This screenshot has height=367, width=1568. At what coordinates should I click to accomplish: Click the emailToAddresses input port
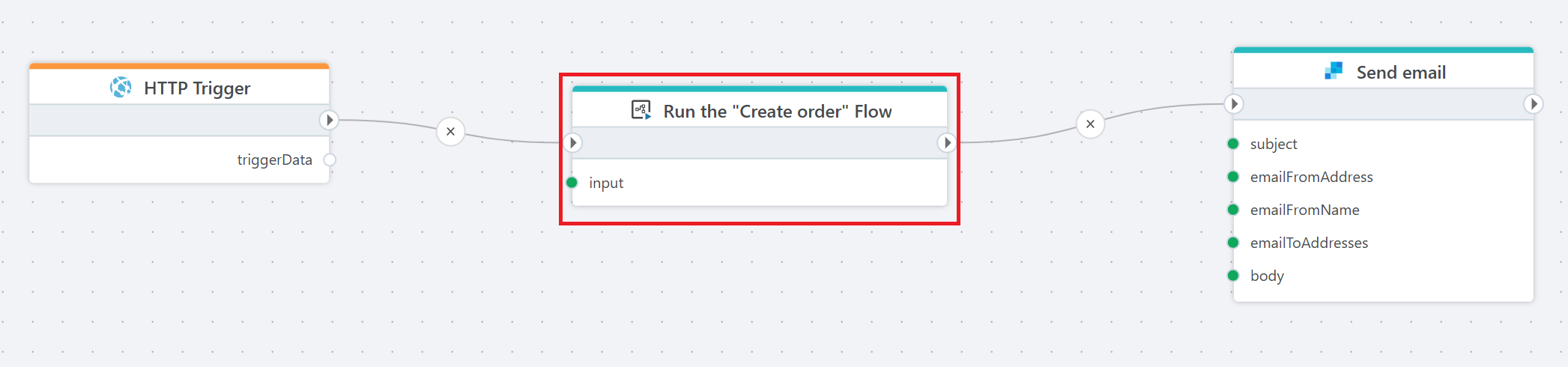pyautogui.click(x=1233, y=243)
